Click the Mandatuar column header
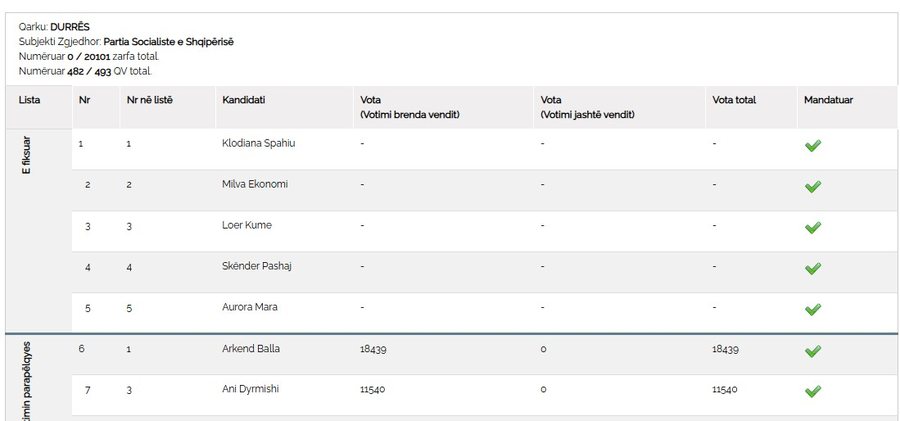 (828, 100)
